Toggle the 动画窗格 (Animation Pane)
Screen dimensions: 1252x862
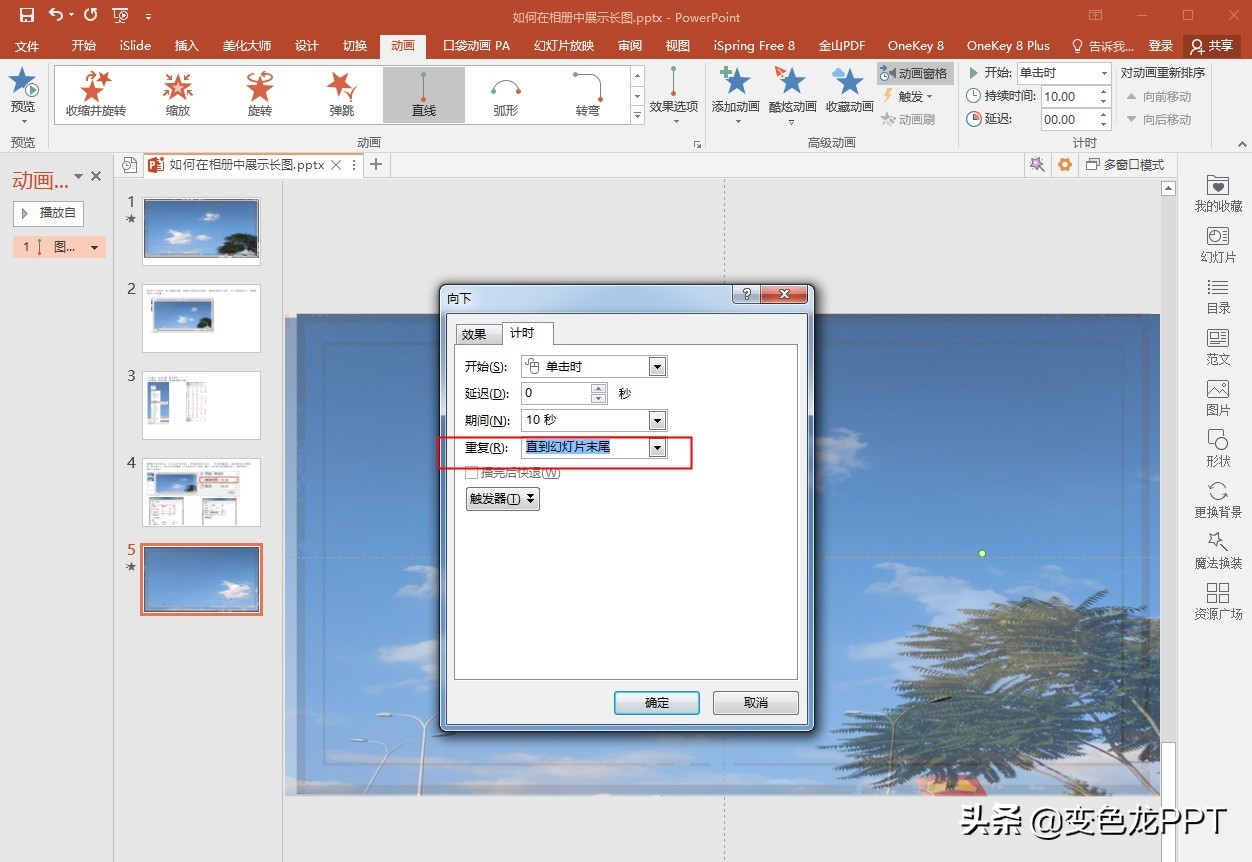pyautogui.click(x=913, y=73)
